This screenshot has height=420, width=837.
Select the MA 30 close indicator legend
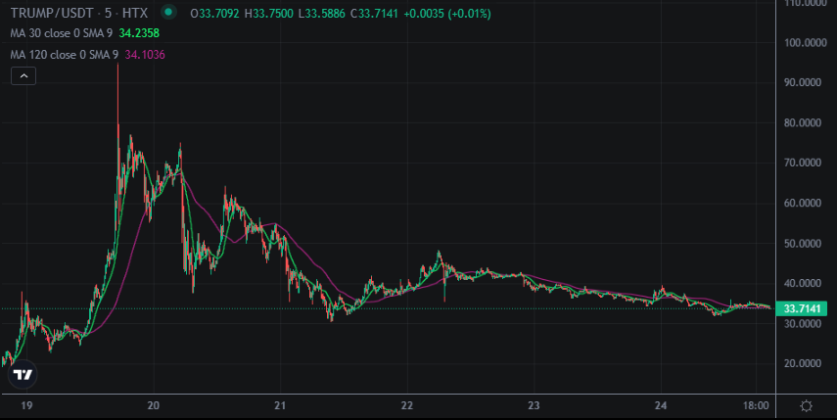pyautogui.click(x=61, y=33)
